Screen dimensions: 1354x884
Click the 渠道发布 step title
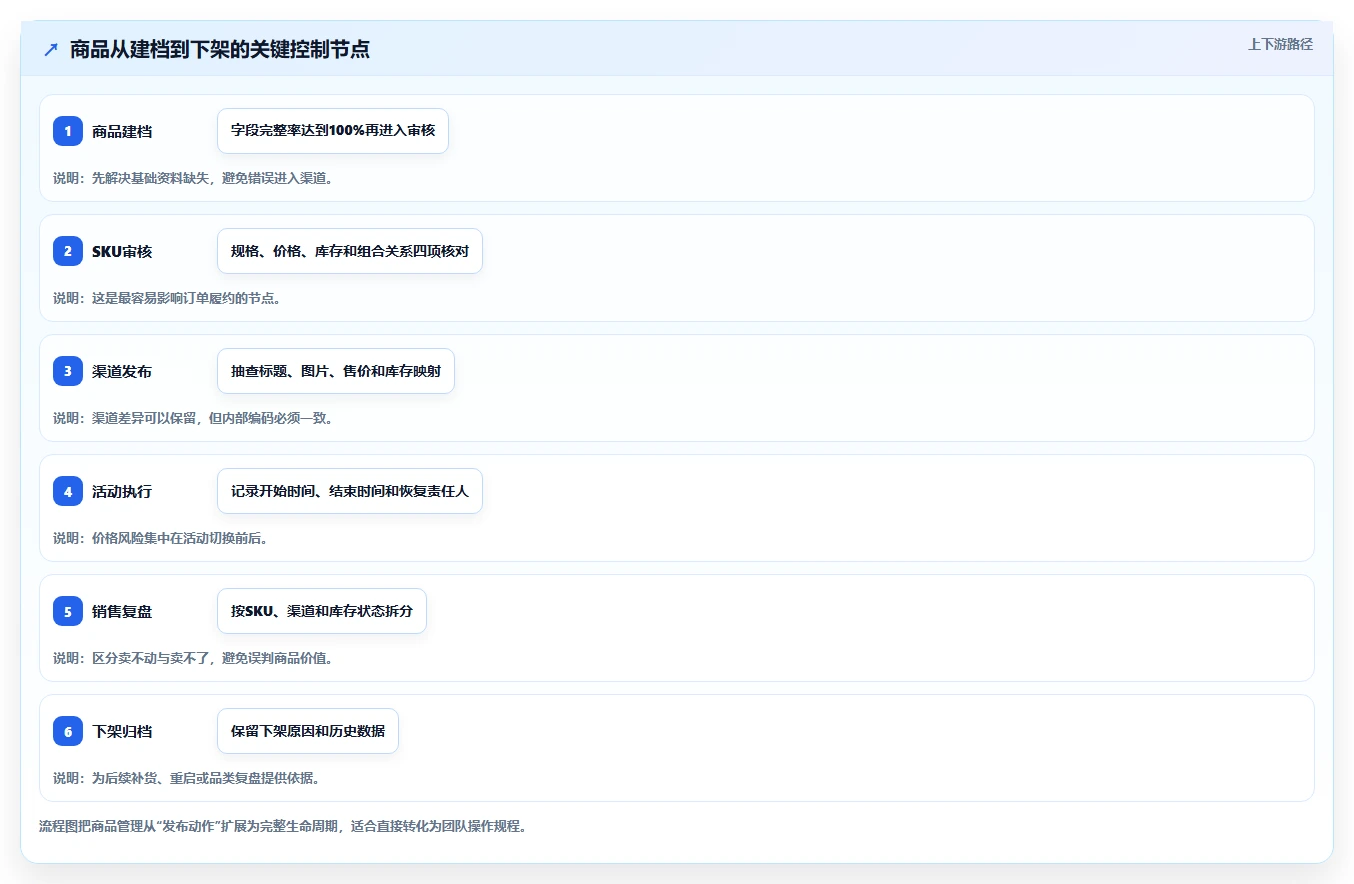[122, 372]
